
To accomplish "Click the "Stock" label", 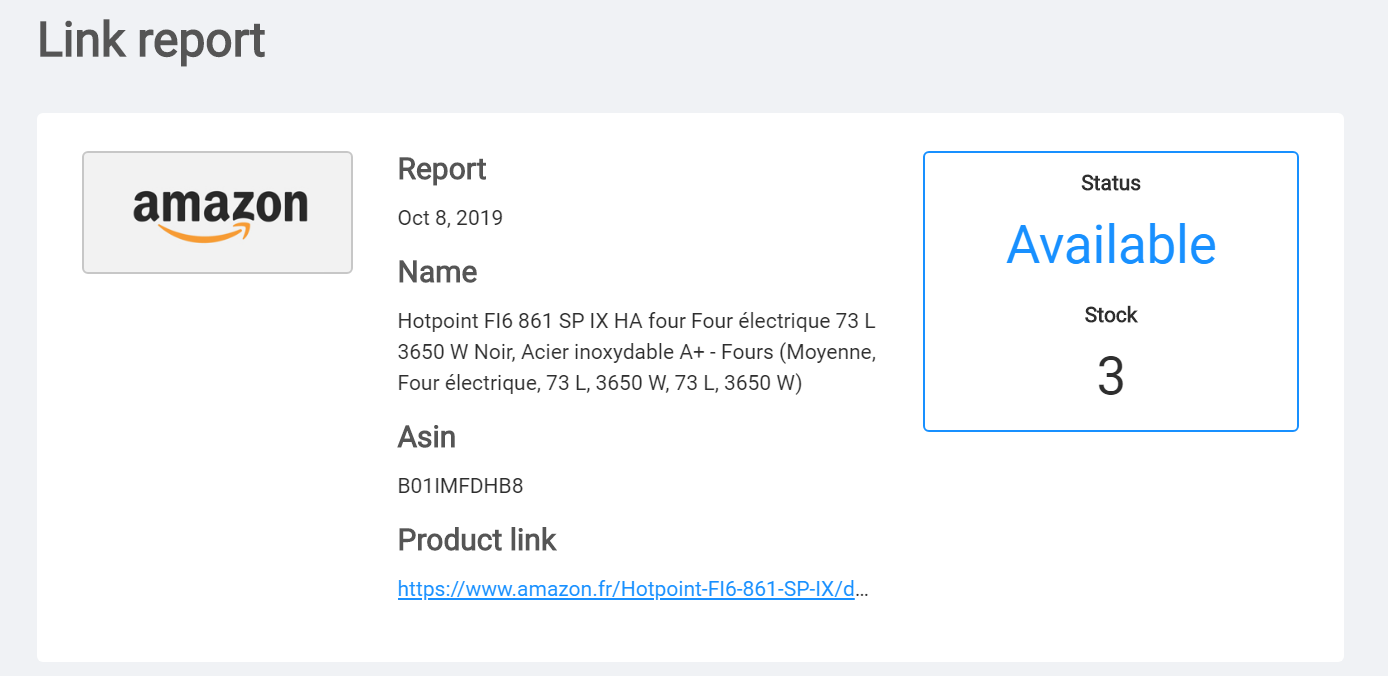I will 1110,315.
